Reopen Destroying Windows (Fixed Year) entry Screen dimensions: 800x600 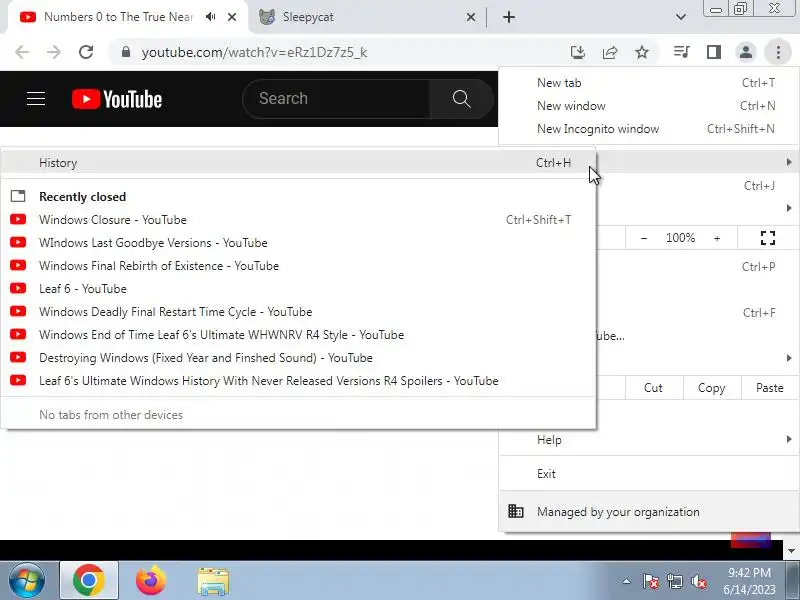pos(298,358)
